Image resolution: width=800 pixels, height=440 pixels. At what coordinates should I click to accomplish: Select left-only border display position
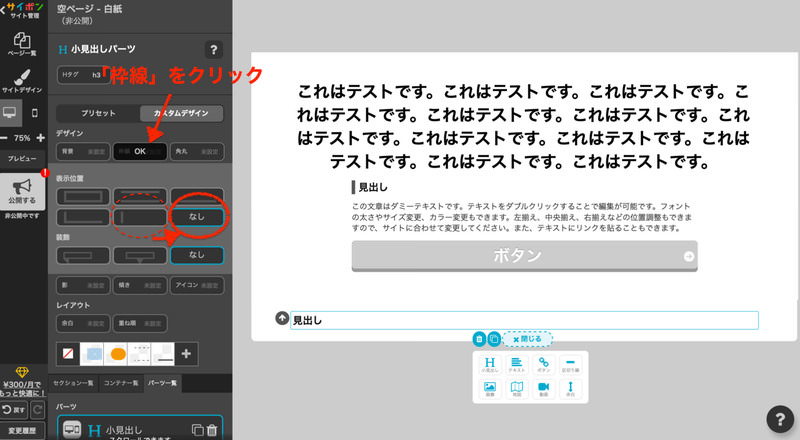click(140, 217)
